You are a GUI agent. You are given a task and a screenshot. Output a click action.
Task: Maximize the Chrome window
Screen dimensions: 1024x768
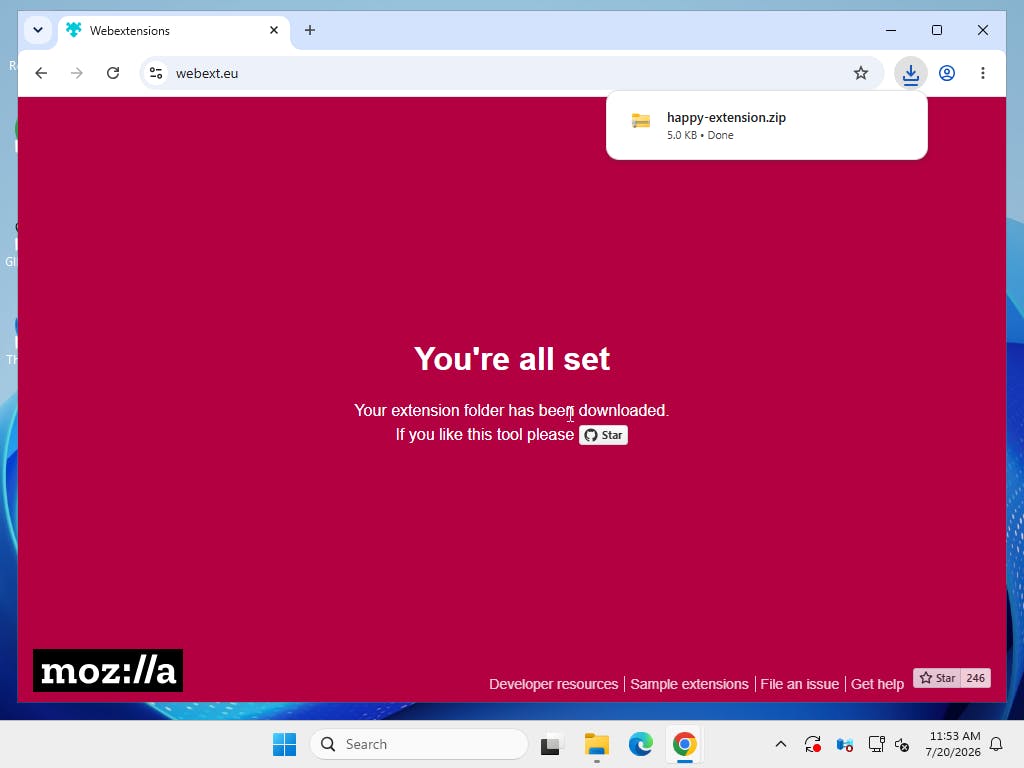coord(936,30)
